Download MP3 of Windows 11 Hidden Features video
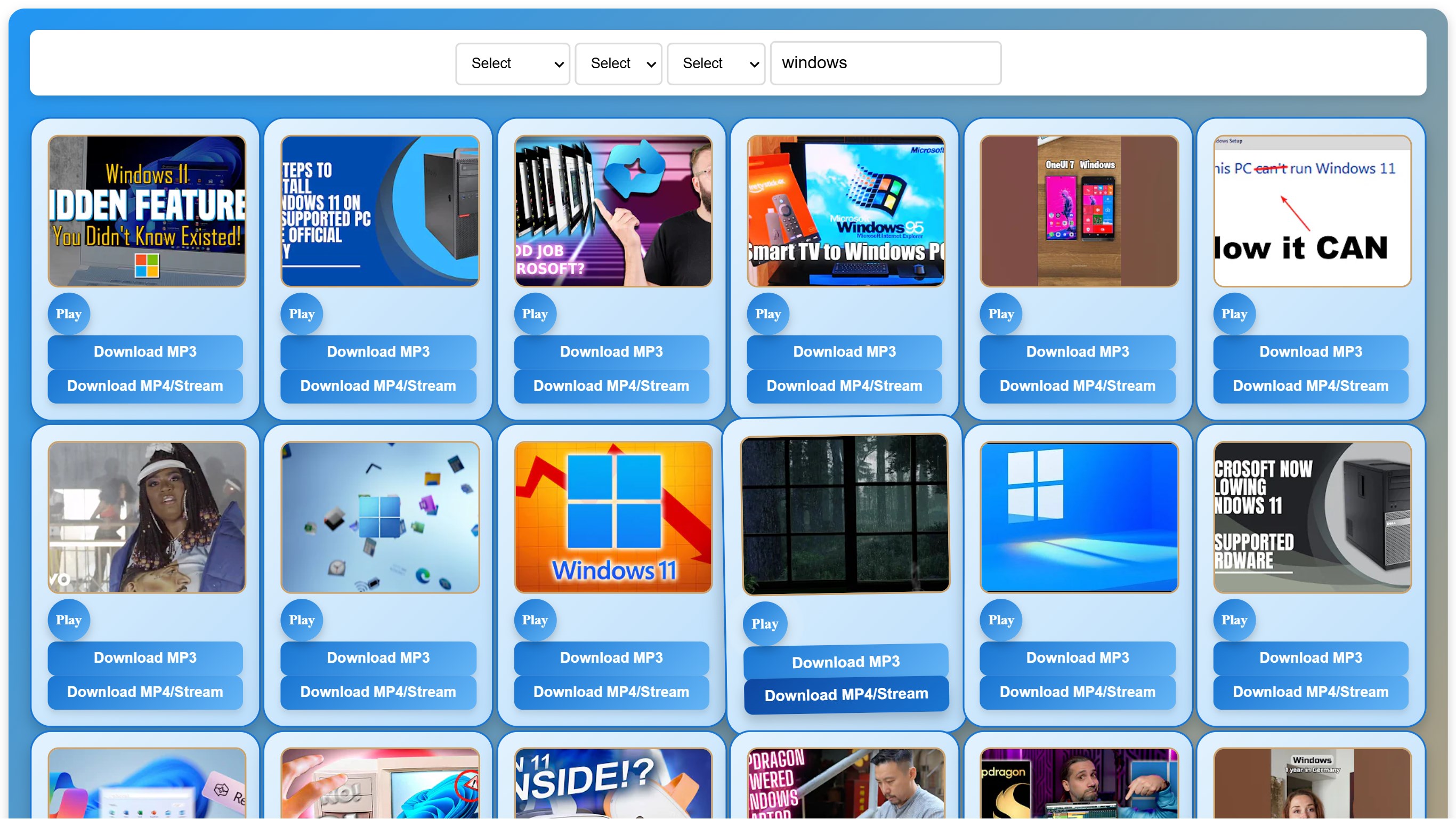1456x819 pixels. coord(145,351)
